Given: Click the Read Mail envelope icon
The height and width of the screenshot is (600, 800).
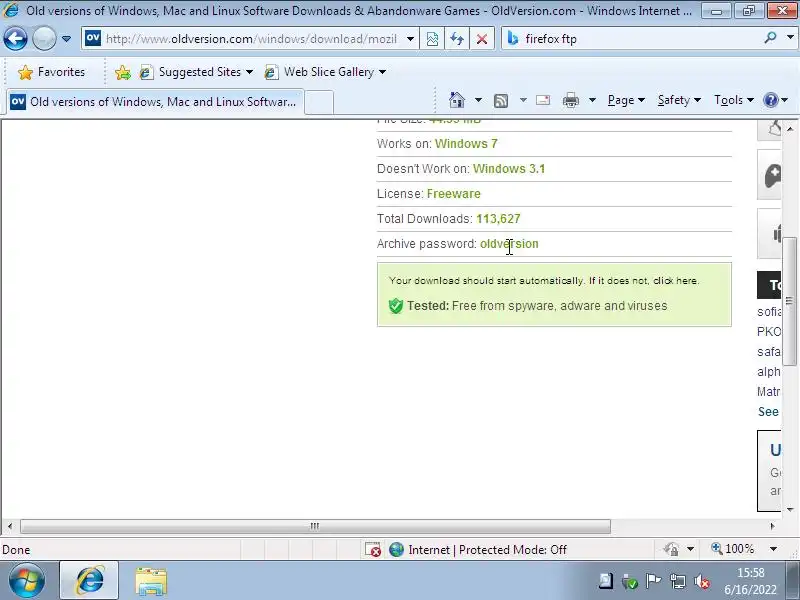Looking at the screenshot, I should [543, 100].
